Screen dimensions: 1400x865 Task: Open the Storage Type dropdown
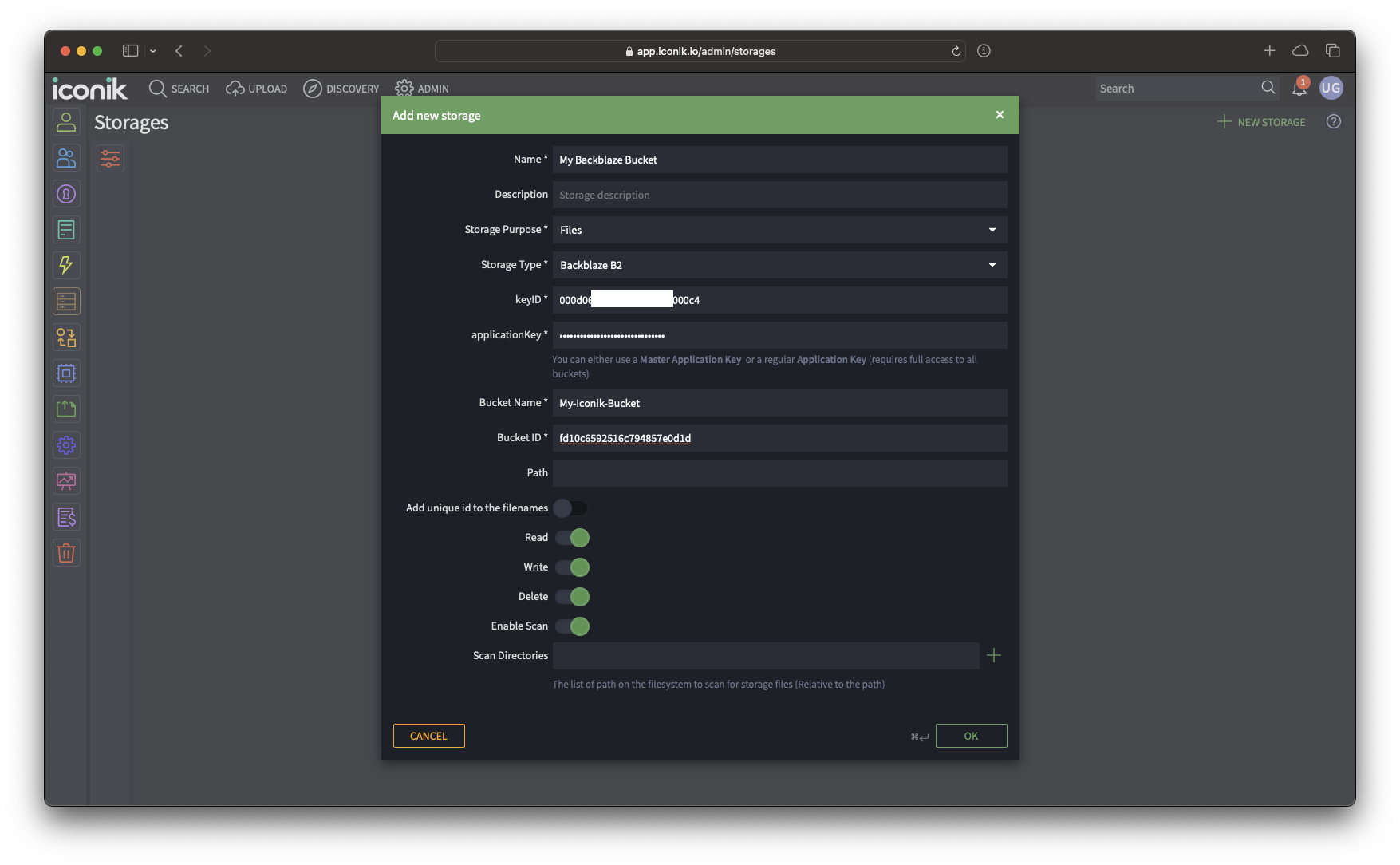[x=779, y=265]
